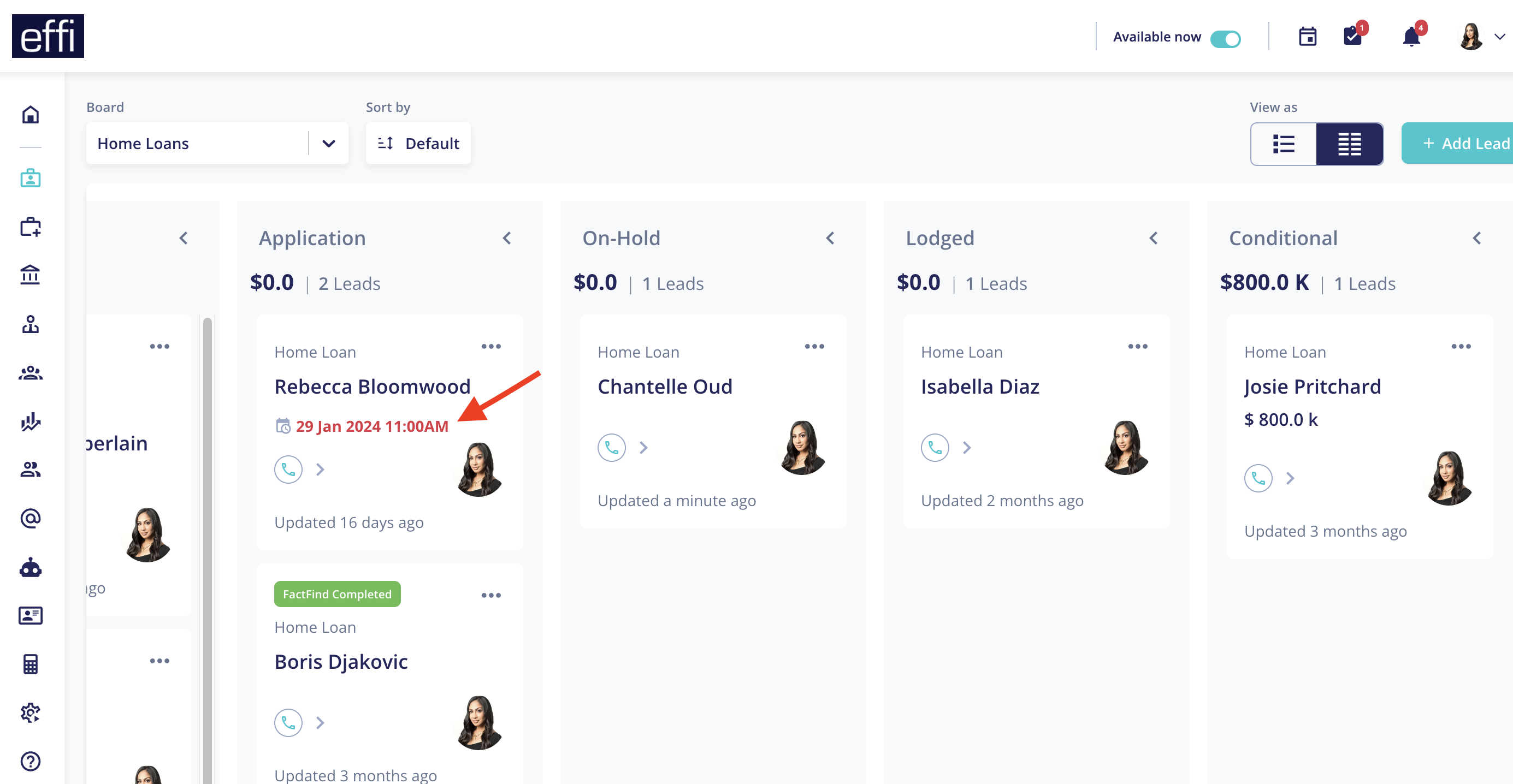The image size is (1513, 784).
Task: Open the tasks checklist icon with badge
Action: [x=1354, y=35]
